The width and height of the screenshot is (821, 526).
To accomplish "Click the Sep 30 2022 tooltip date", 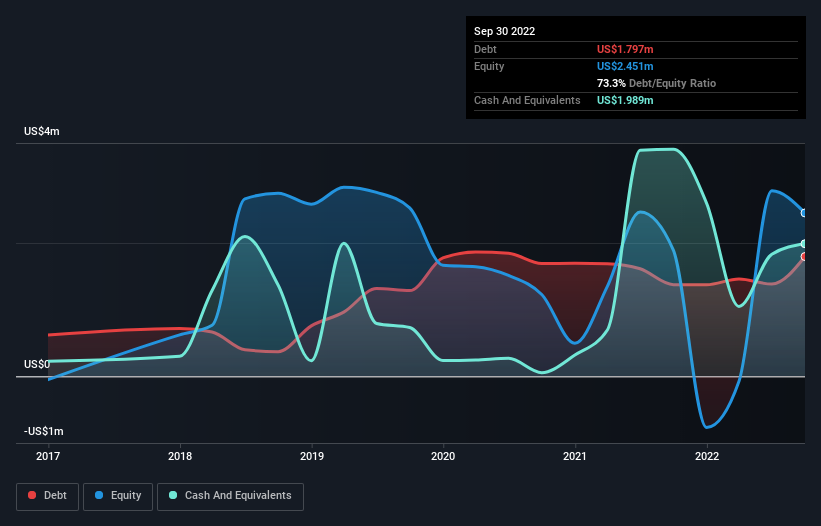I will point(505,31).
